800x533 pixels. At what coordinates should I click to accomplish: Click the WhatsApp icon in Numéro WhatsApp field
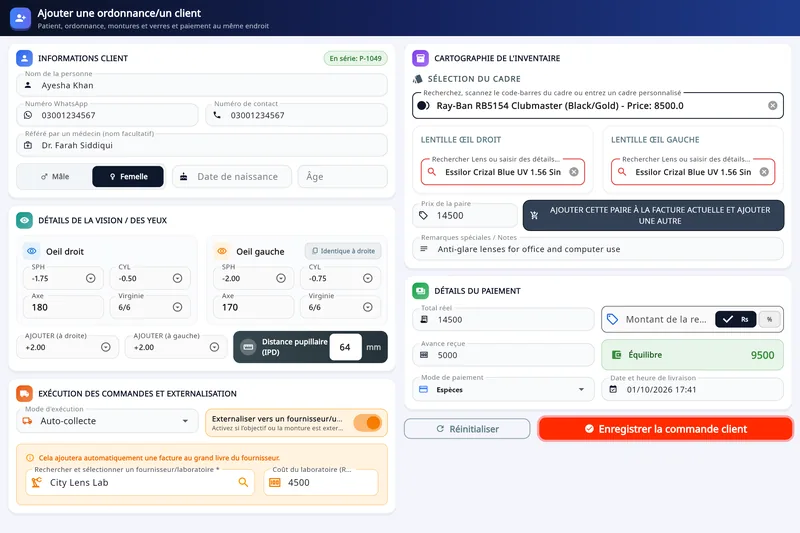(28, 115)
